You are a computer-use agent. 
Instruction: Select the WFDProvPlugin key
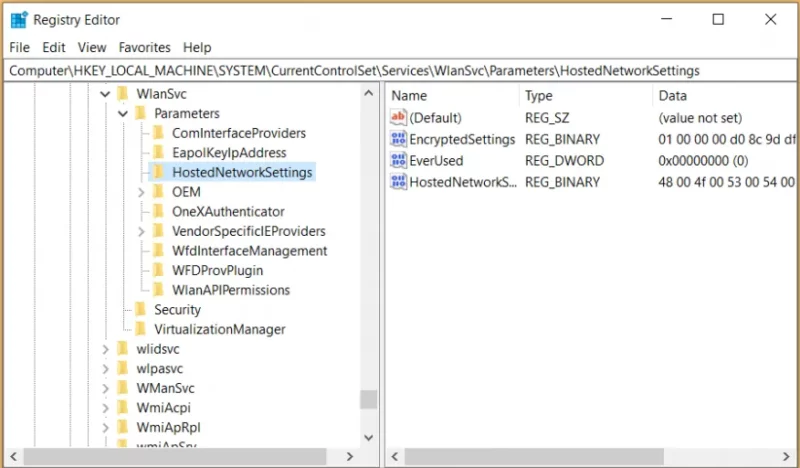[217, 270]
